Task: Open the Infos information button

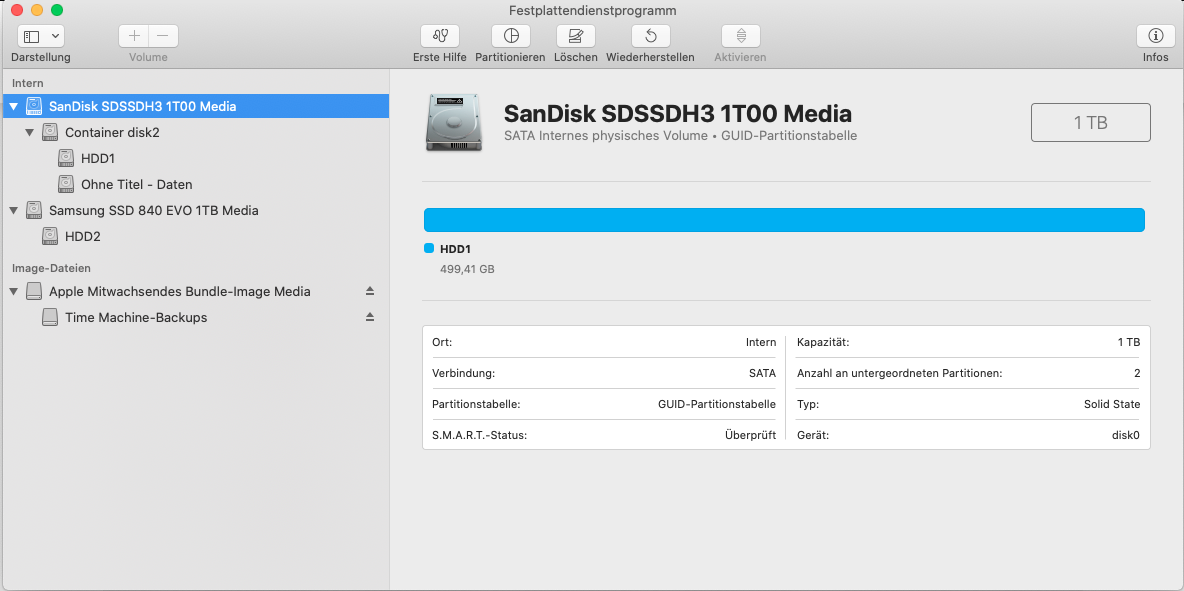Action: [1155, 36]
